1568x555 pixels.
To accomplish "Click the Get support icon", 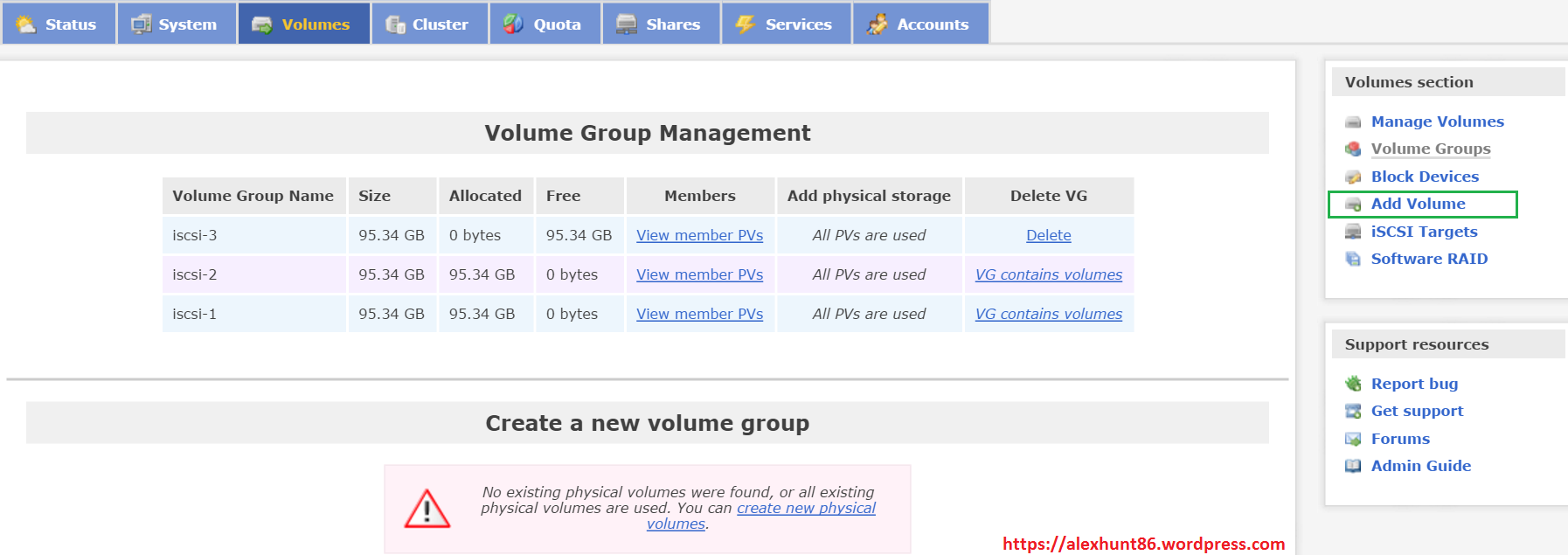I will tap(1353, 412).
